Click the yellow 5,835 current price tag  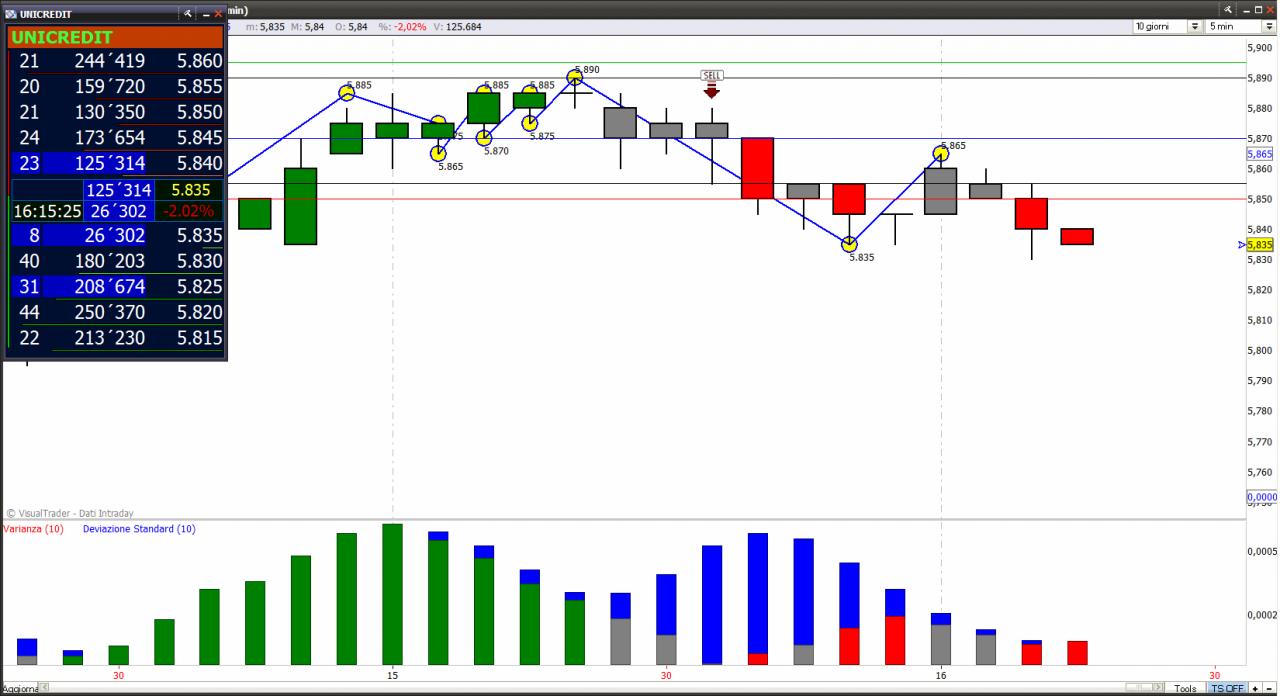pos(1259,244)
